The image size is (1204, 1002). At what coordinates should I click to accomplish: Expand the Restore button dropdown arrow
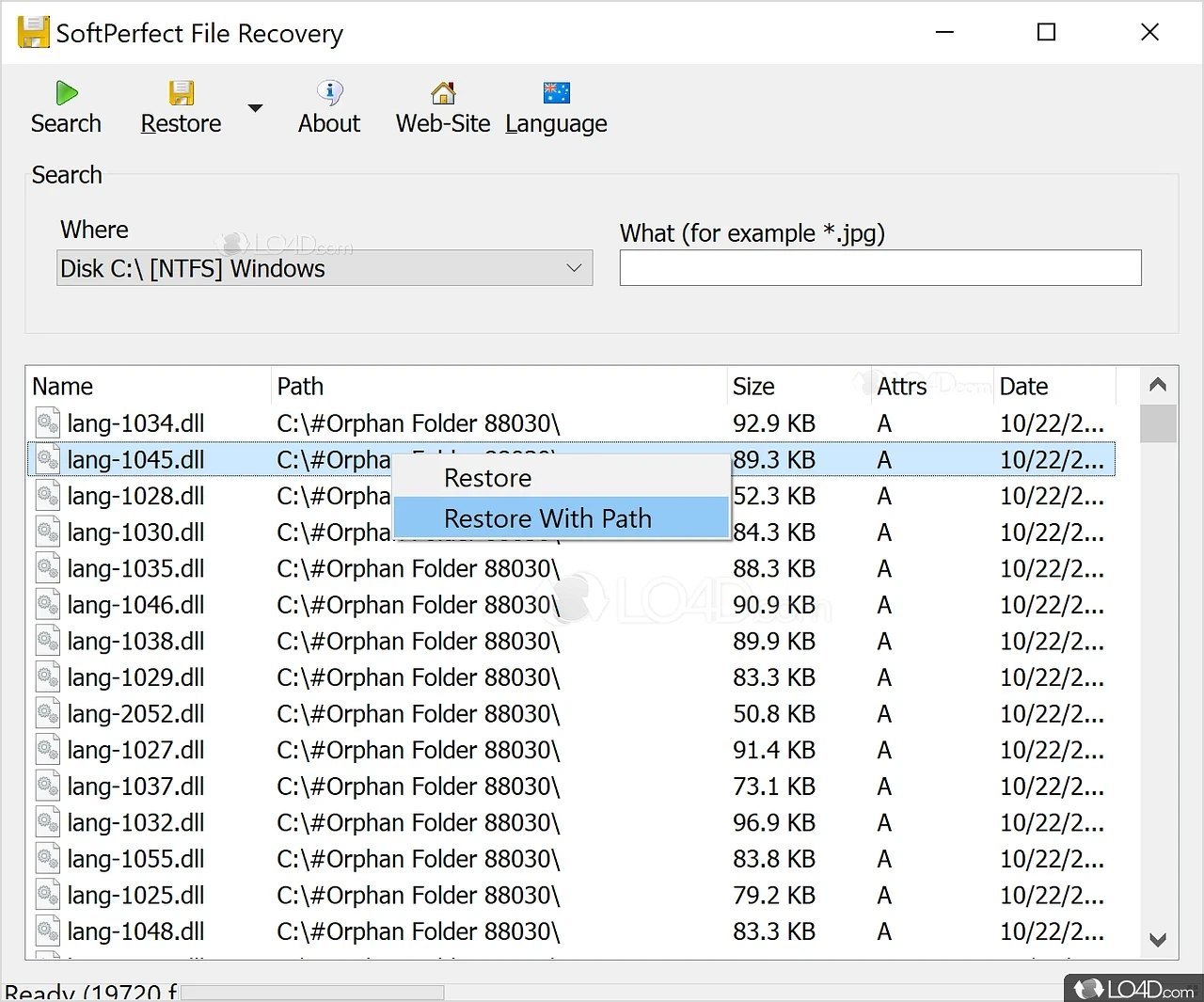[x=255, y=108]
